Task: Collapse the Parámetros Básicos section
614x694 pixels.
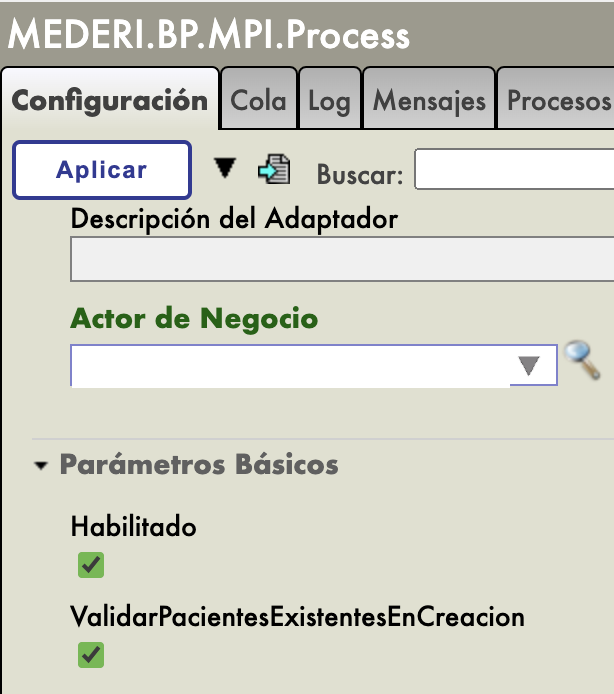Action: pyautogui.click(x=41, y=466)
